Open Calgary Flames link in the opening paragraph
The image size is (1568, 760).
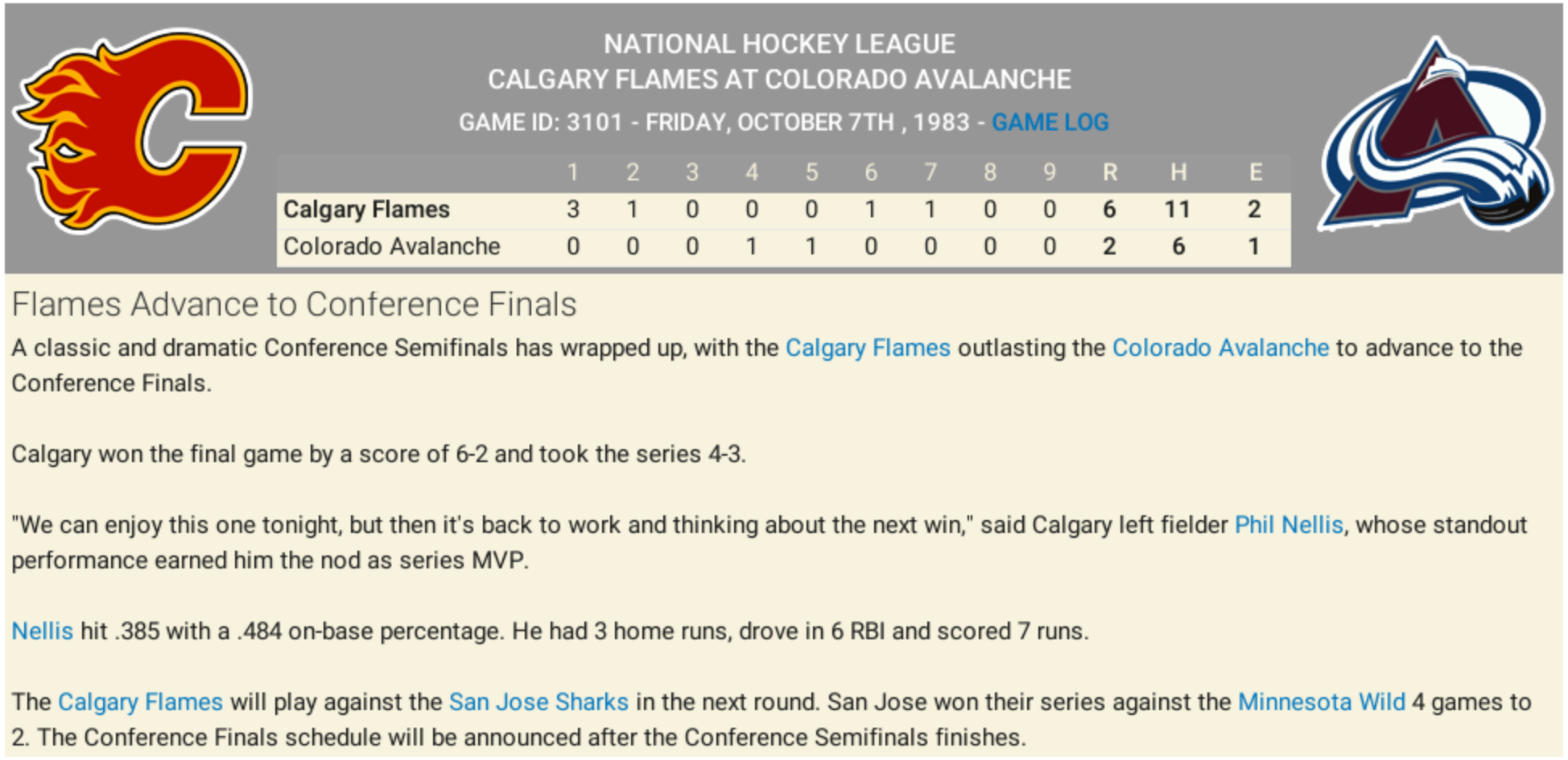868,348
